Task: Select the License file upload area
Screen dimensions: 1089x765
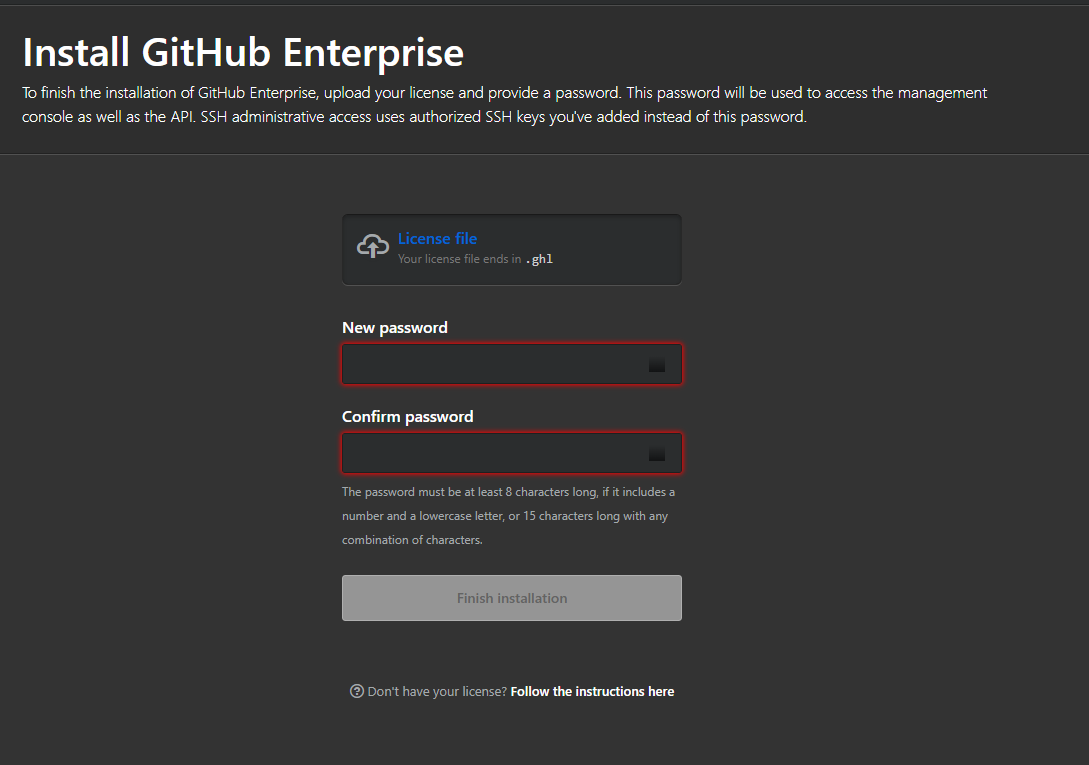Action: [511, 248]
